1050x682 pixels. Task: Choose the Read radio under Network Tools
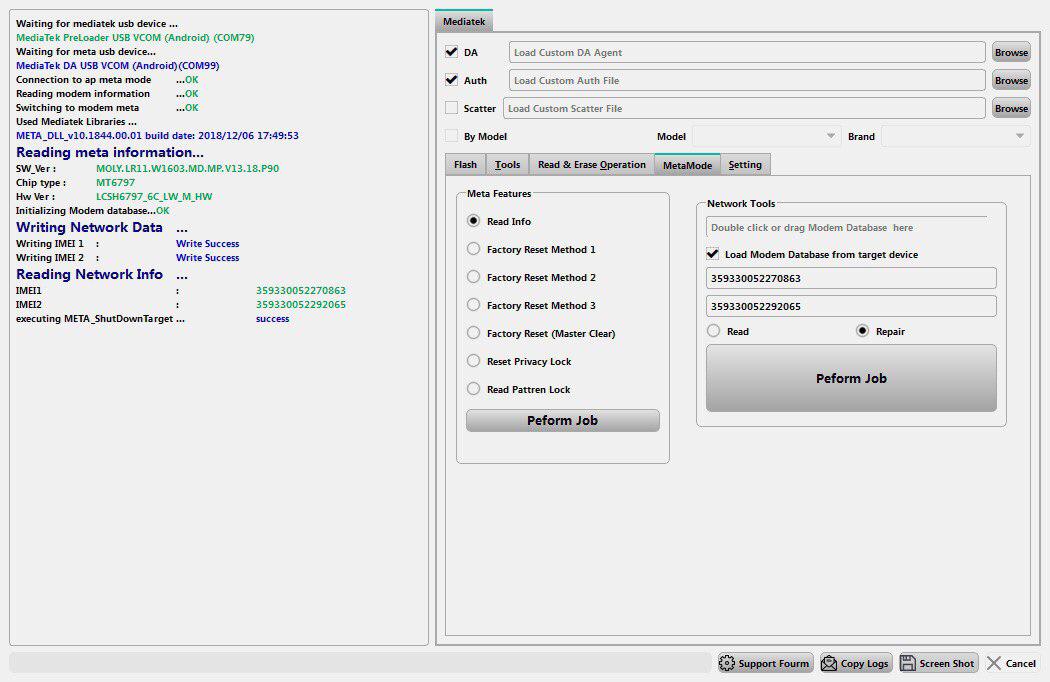[714, 331]
